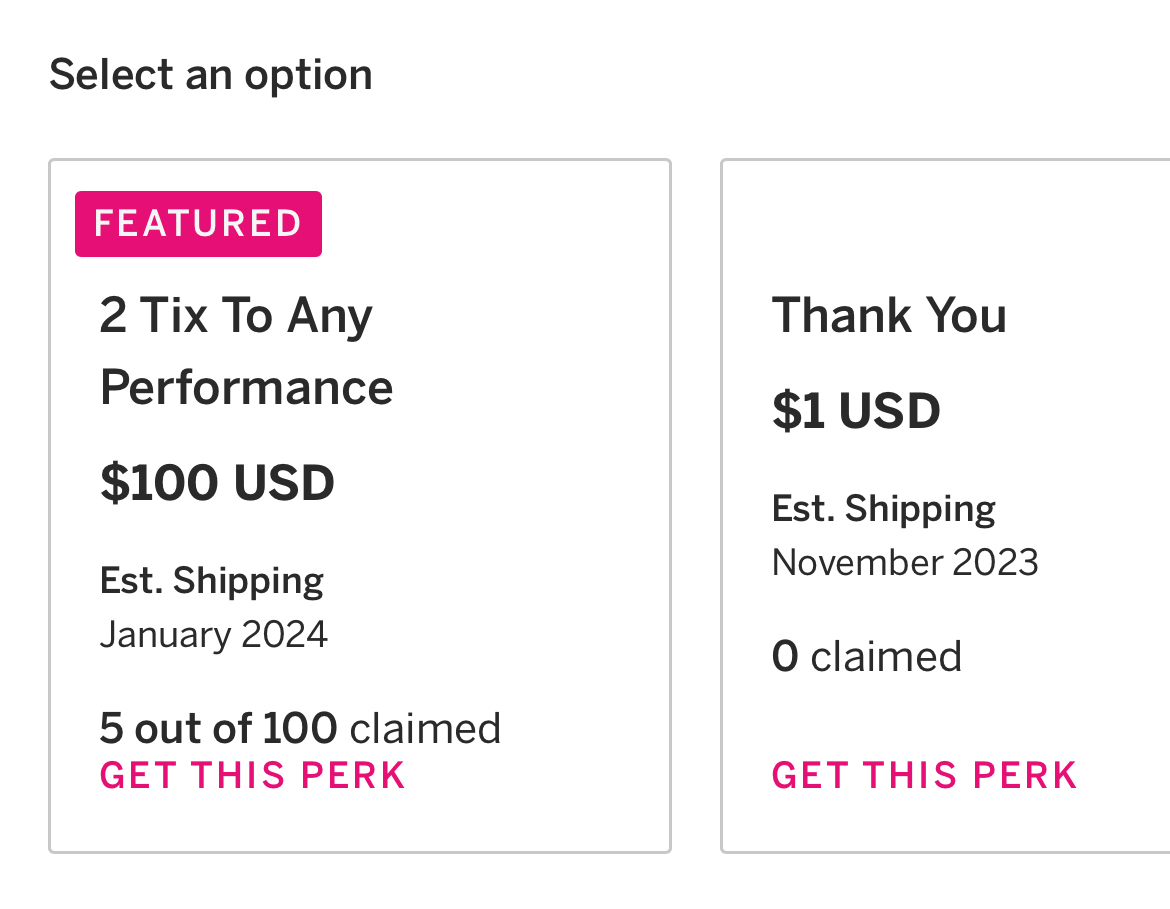Image resolution: width=1170 pixels, height=909 pixels.
Task: Click the word "claimed" in Thank You card
Action: point(886,657)
